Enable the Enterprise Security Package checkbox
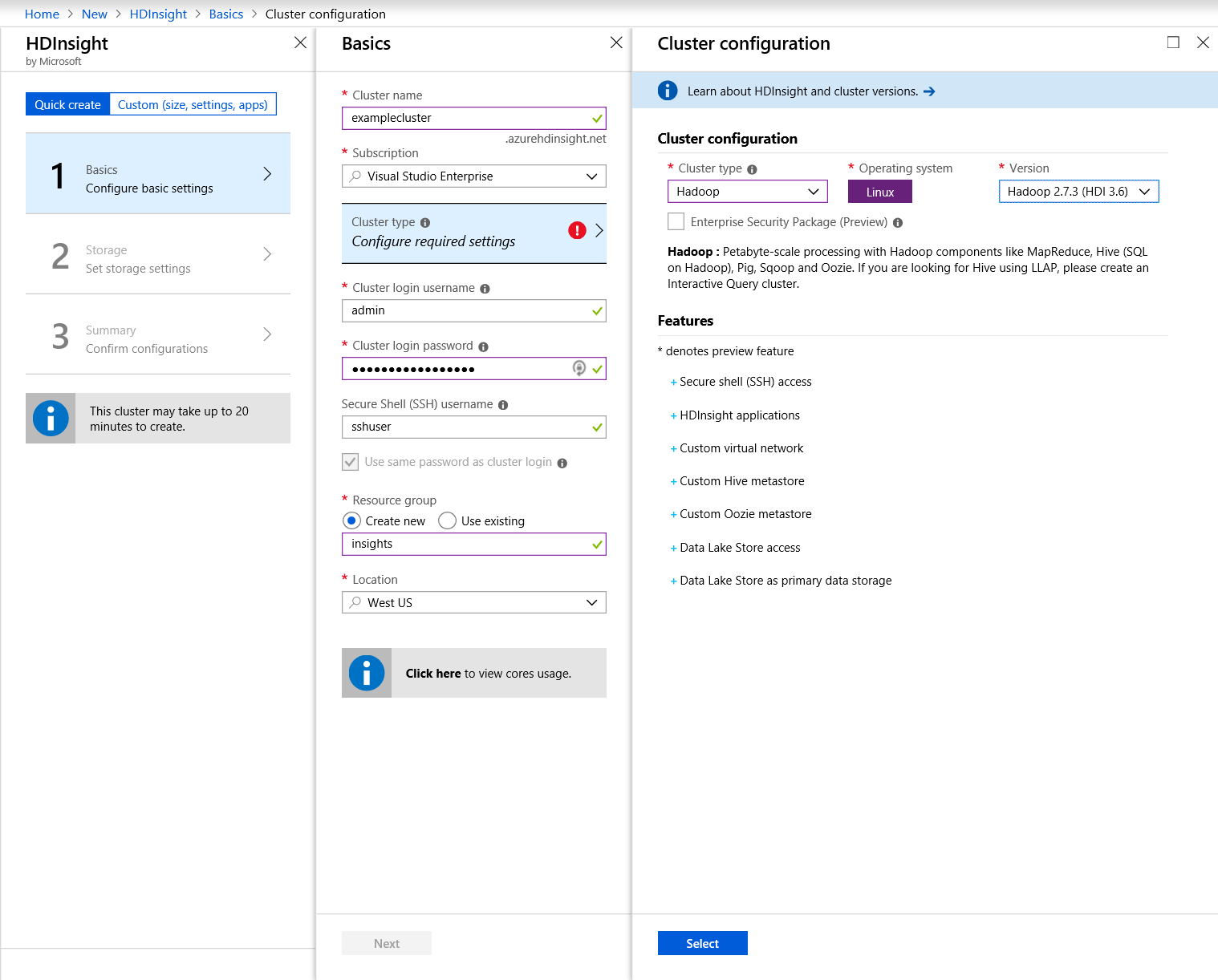The width and height of the screenshot is (1218, 980). point(676,222)
